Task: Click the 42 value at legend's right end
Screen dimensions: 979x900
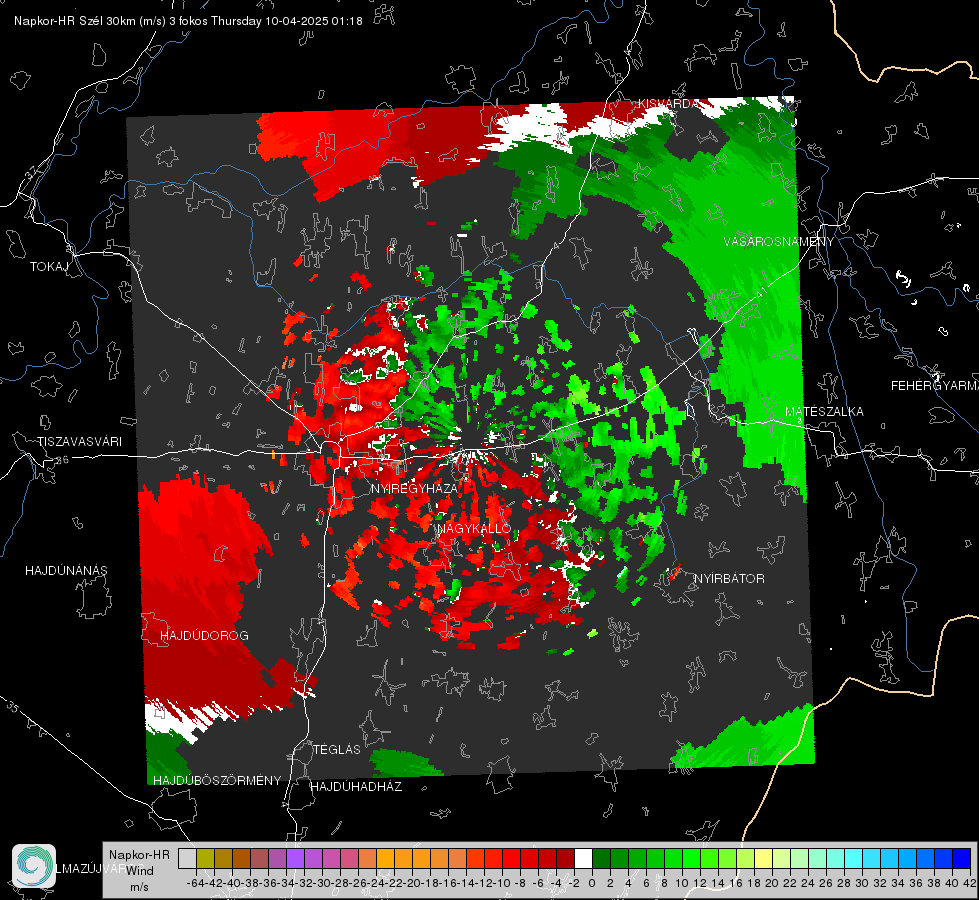Action: point(969,883)
